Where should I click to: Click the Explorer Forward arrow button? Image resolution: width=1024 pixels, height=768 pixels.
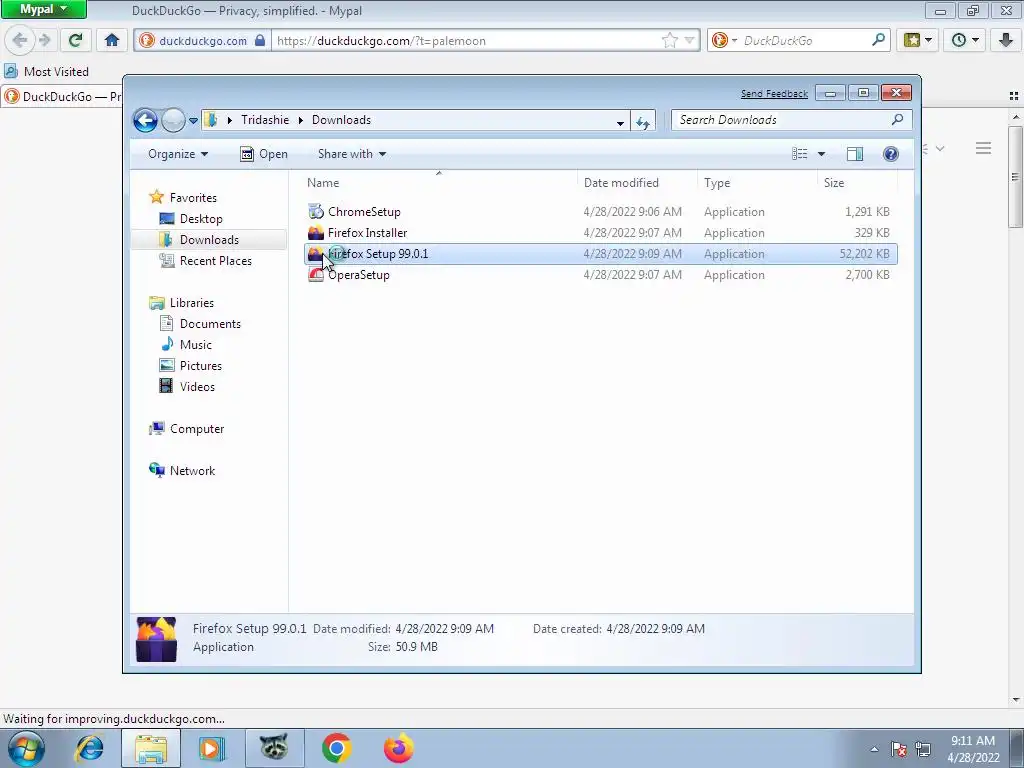point(173,120)
